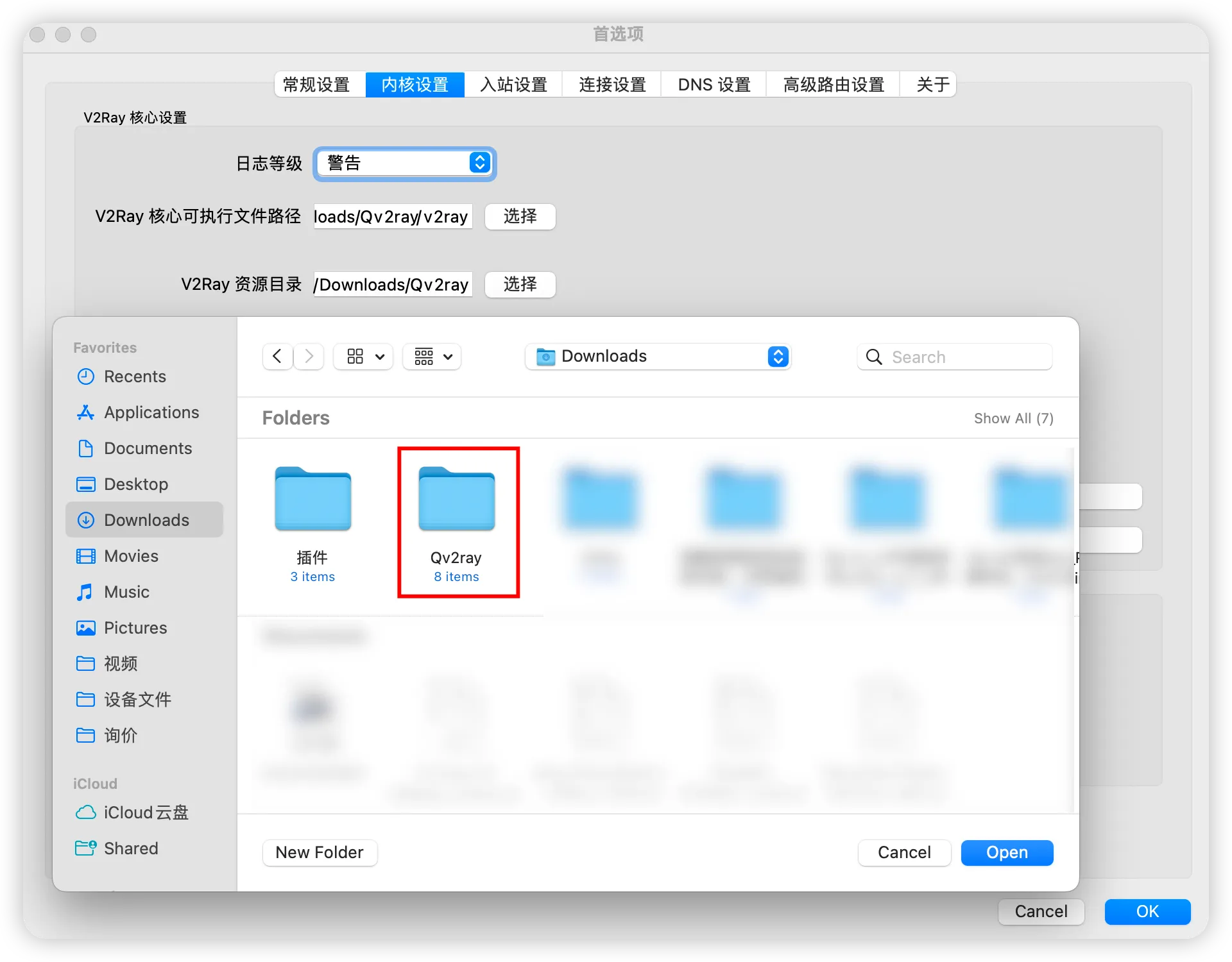This screenshot has width=1232, height=962.
Task: Select Movies in the sidebar
Action: coord(130,556)
